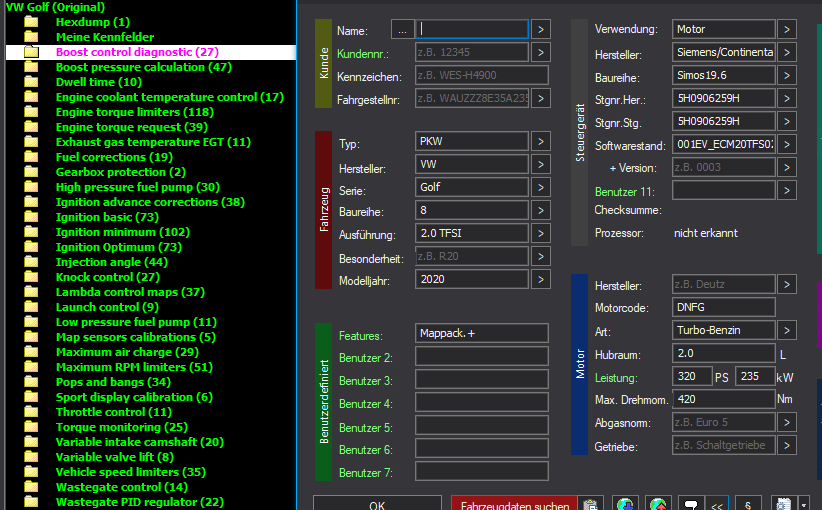This screenshot has height=510, width=822.
Task: Click the green Features label
Action: pos(361,336)
